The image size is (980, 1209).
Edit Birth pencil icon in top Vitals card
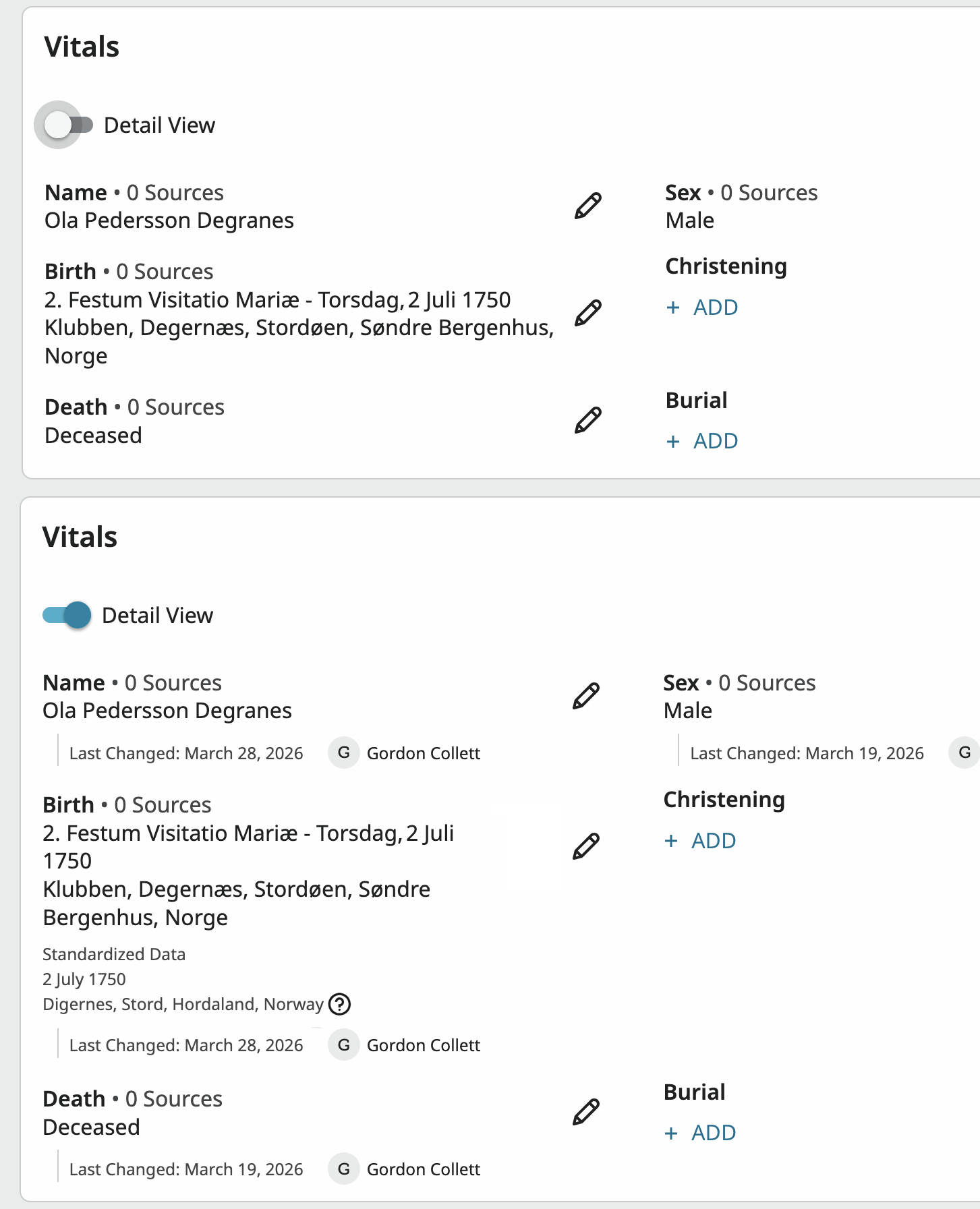pos(587,313)
